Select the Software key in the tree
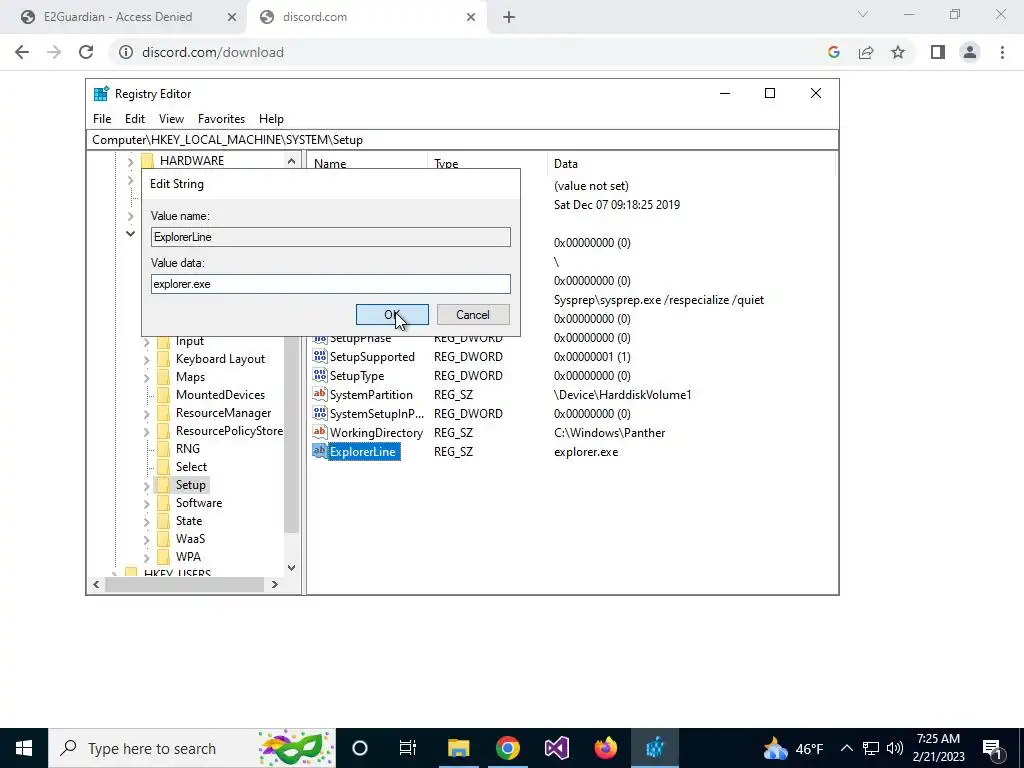 point(199,503)
